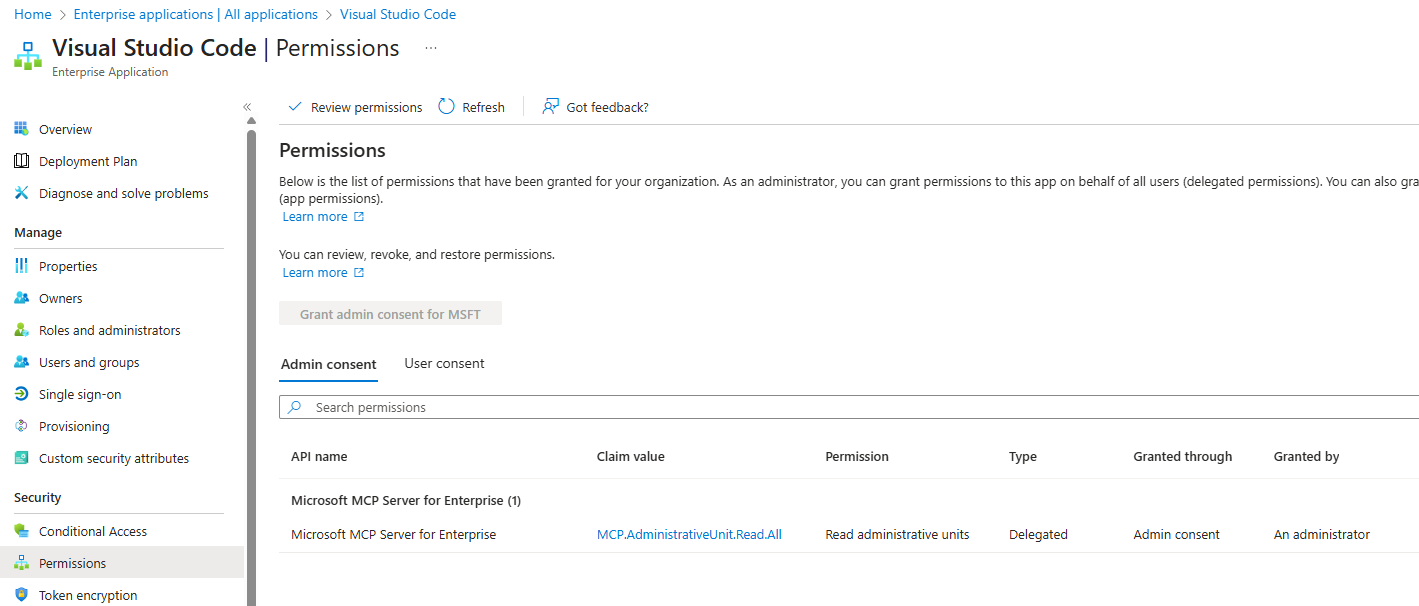Switch to the User consent tab
Image resolution: width=1419 pixels, height=606 pixels.
(444, 364)
